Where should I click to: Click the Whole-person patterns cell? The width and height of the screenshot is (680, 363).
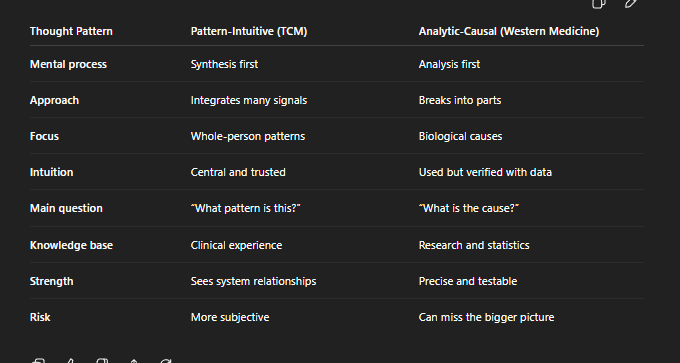[248, 136]
